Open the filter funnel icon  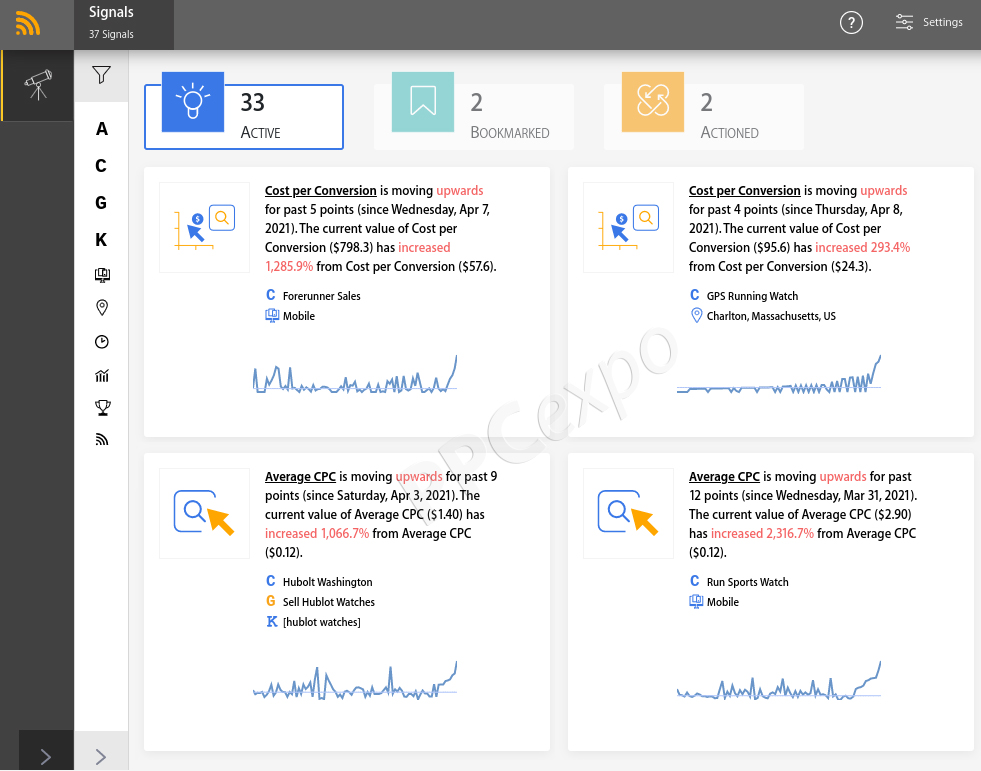click(x=101, y=75)
